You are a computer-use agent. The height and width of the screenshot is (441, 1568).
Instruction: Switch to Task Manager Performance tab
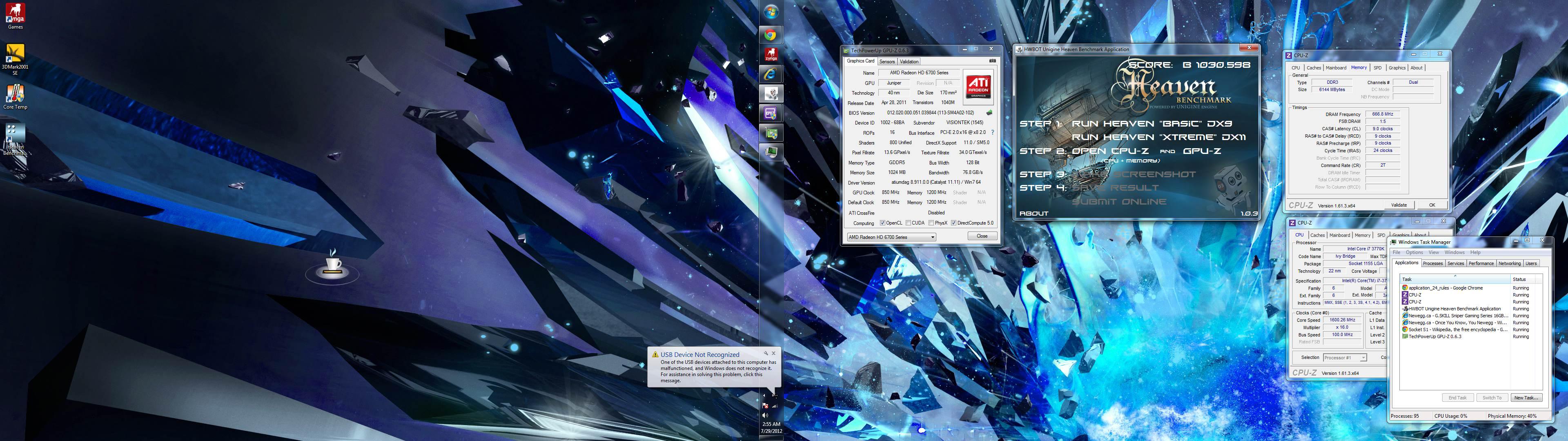[x=1481, y=263]
